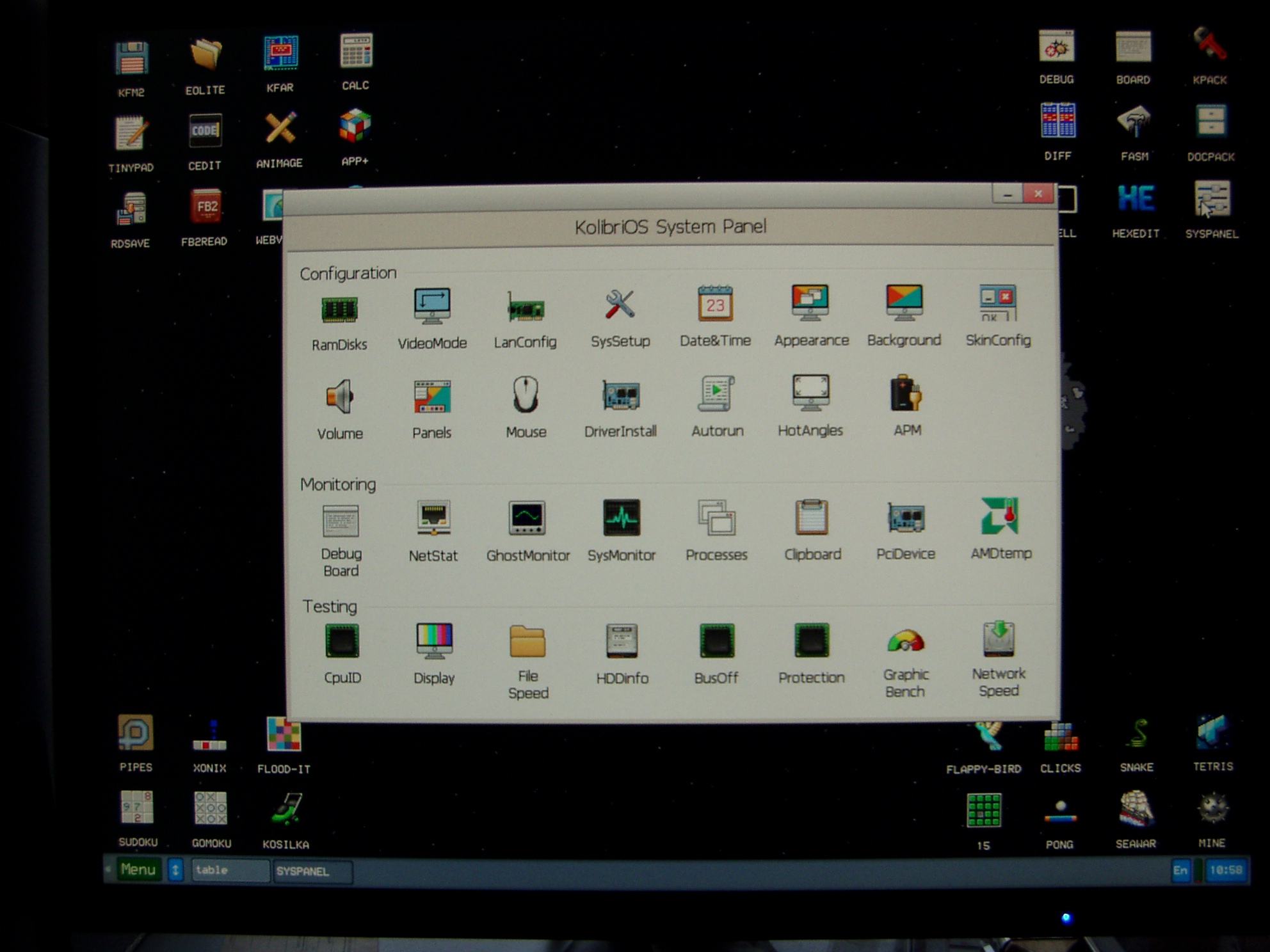Open Volume speaker icon
This screenshot has height=952, width=1270.
(x=339, y=397)
